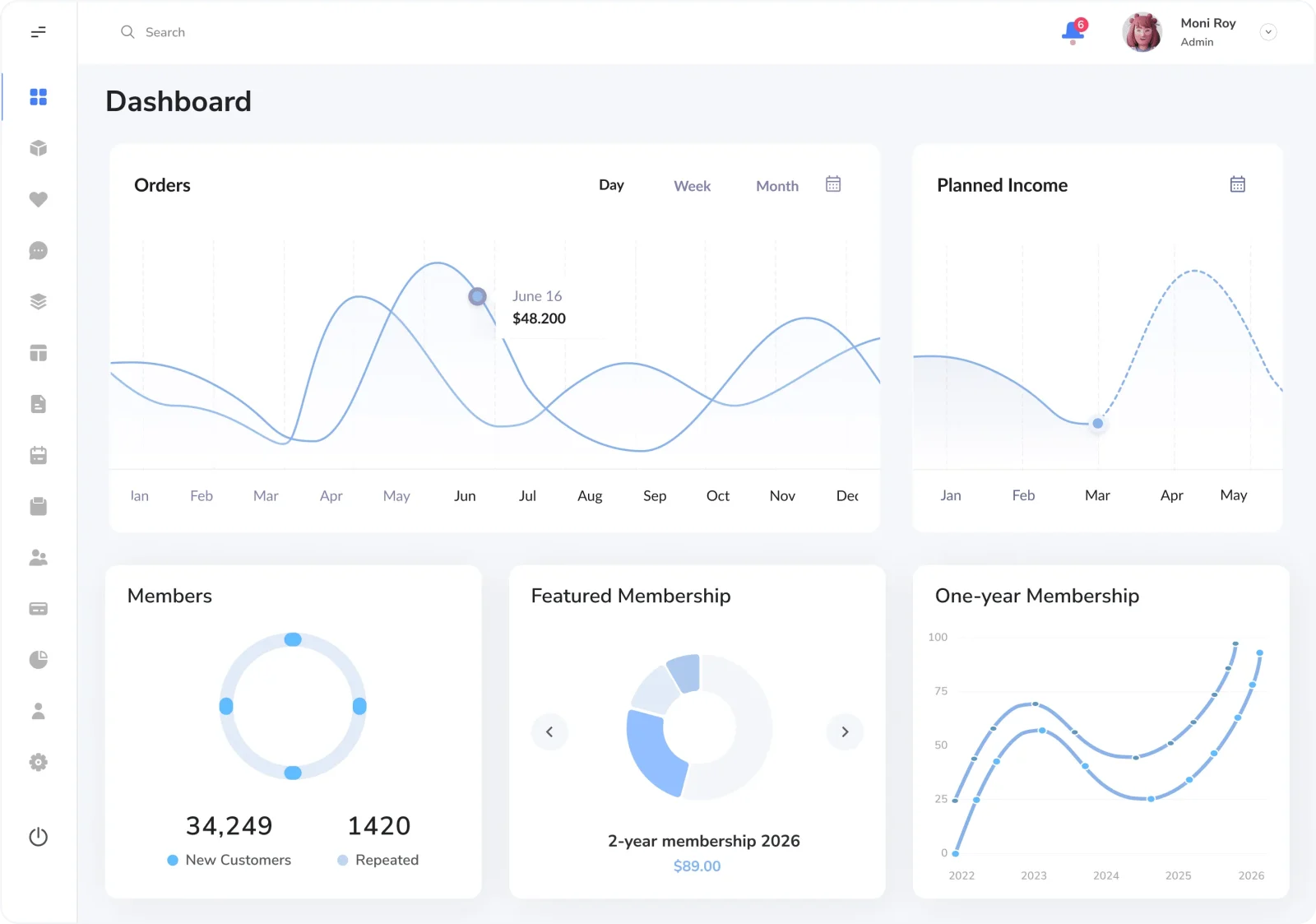Open the heart favorites sidebar icon
1316x924 pixels.
(x=38, y=199)
